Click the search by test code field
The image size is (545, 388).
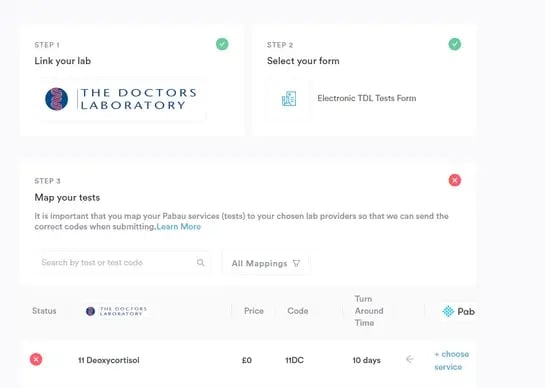tap(123, 262)
